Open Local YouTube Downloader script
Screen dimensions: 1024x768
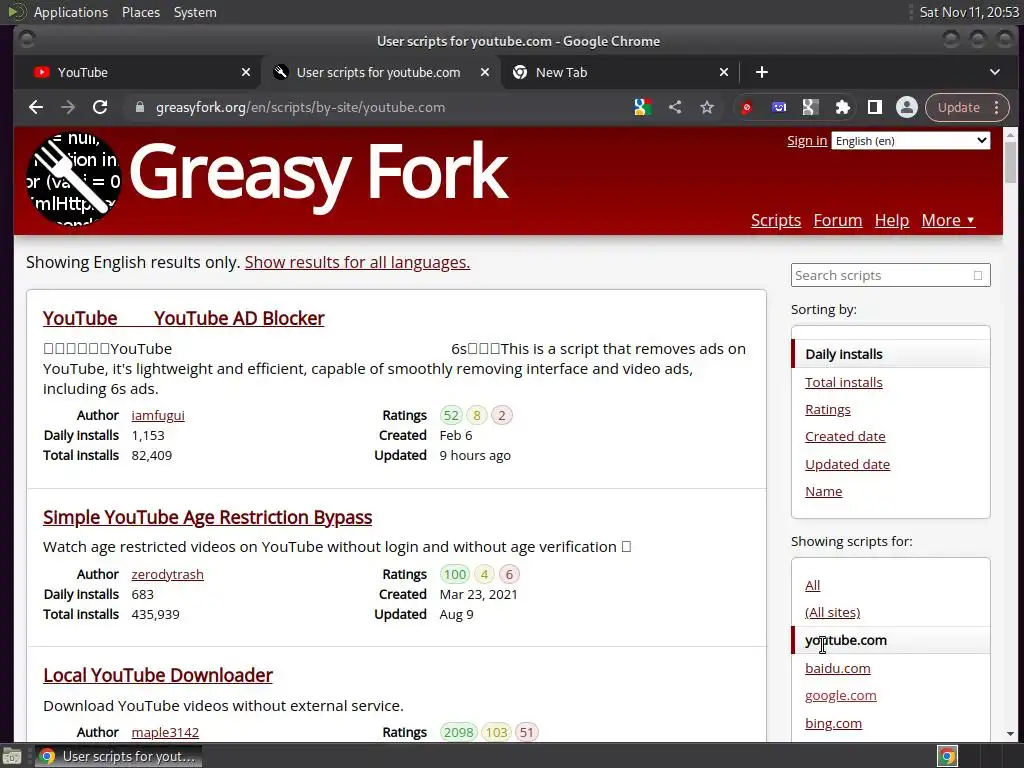click(158, 675)
